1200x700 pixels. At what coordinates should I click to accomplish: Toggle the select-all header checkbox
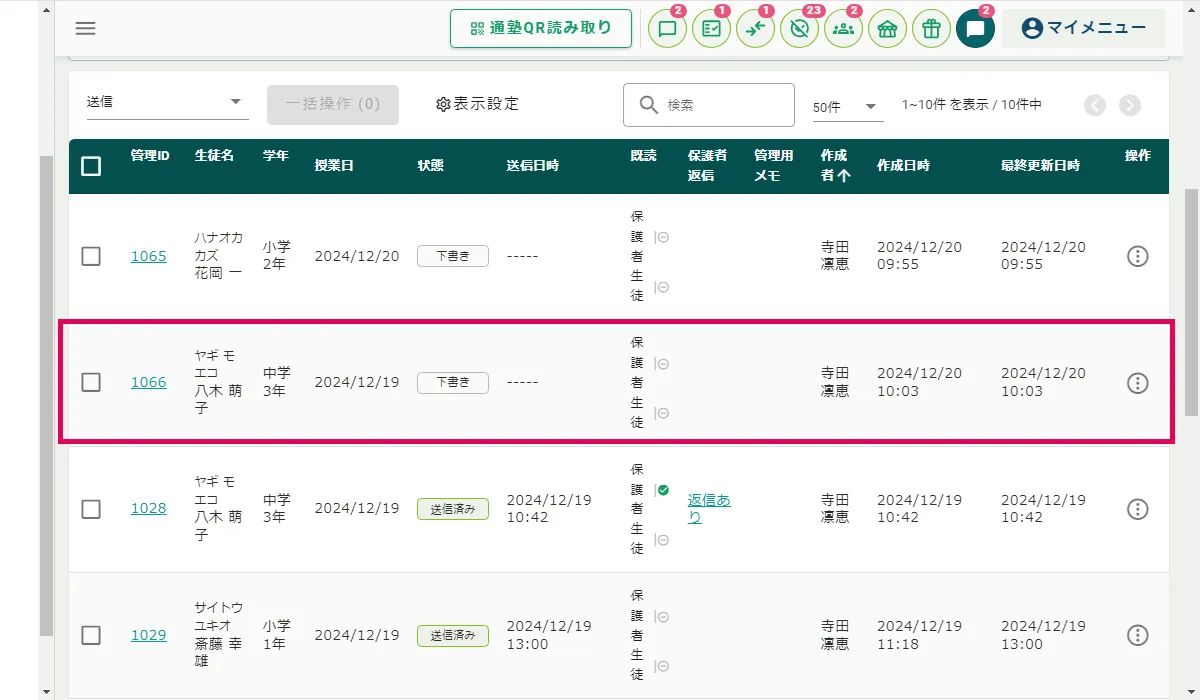91,166
